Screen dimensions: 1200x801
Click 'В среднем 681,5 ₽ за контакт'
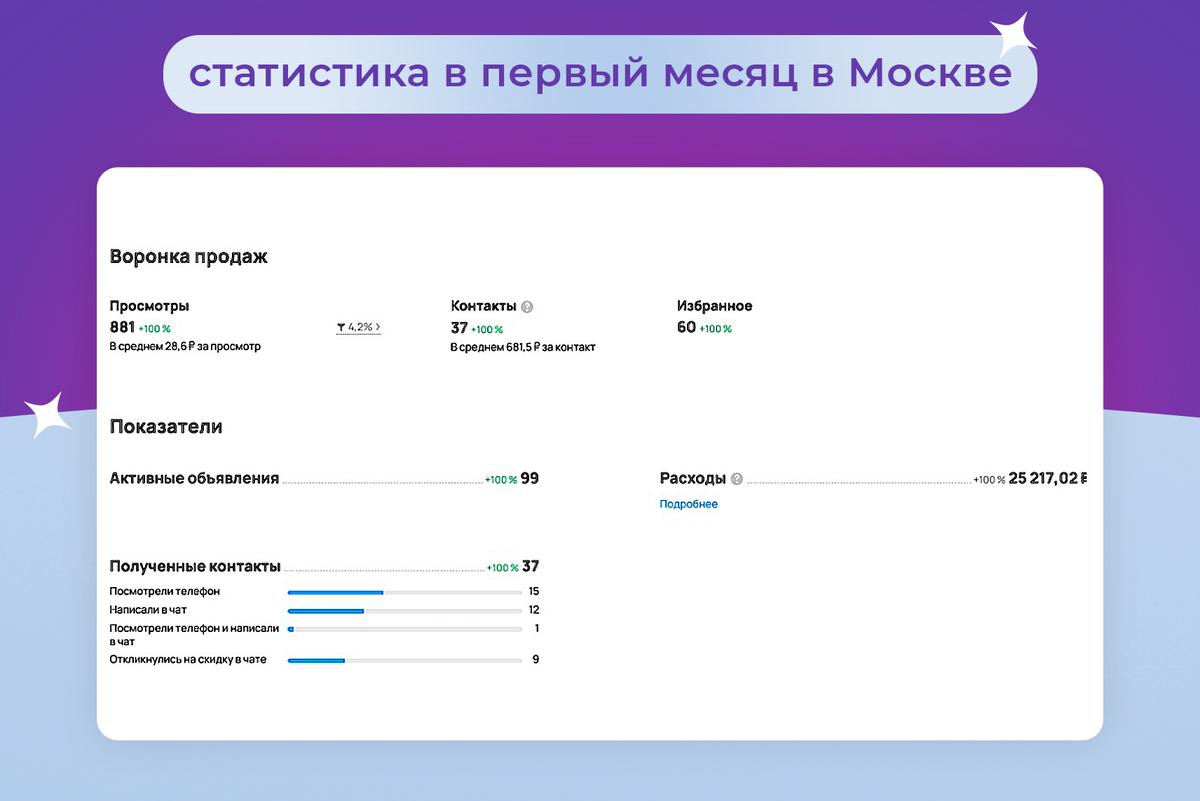pyautogui.click(x=523, y=347)
